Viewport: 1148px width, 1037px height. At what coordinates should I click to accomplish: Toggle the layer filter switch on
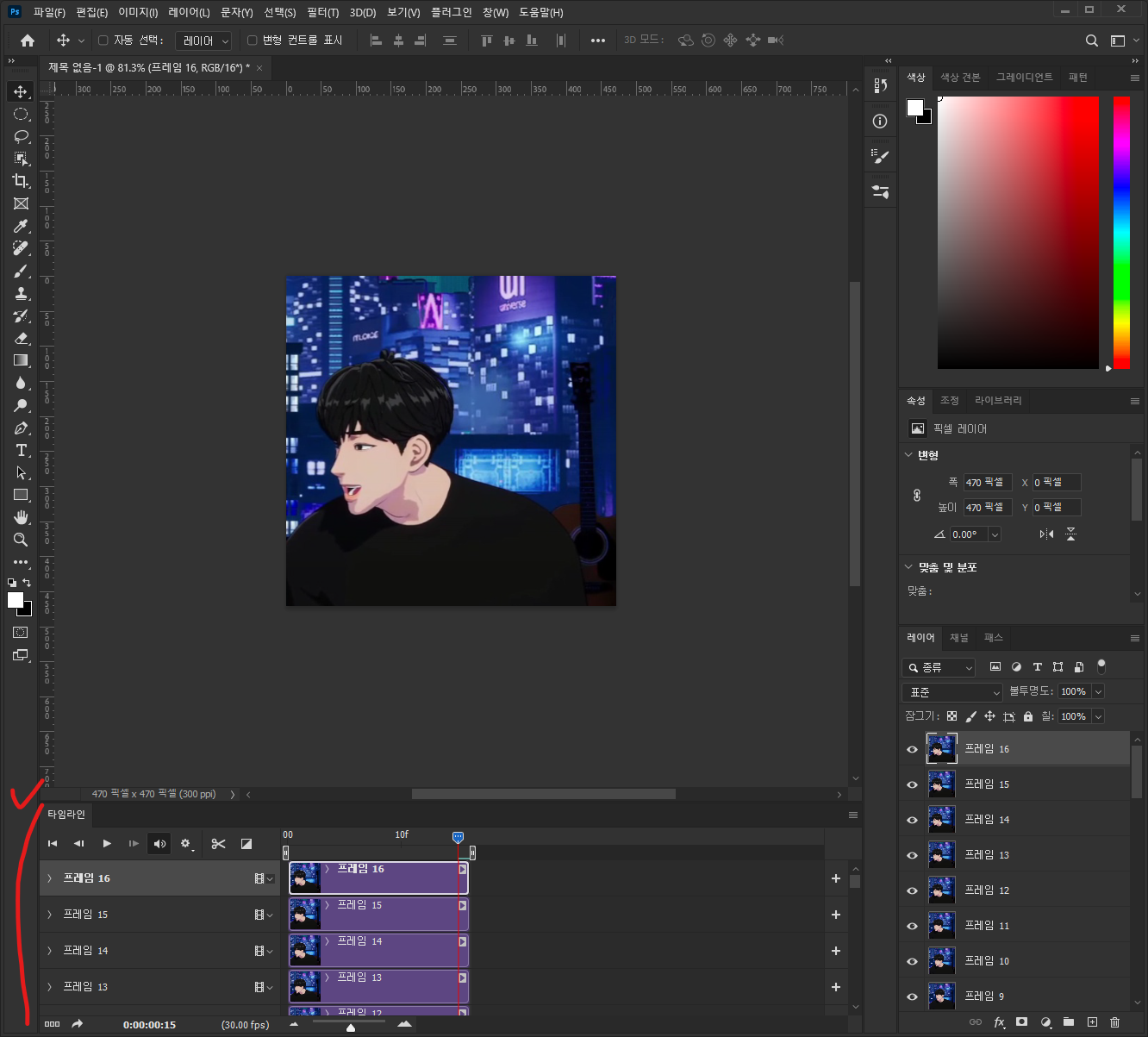coord(1101,666)
